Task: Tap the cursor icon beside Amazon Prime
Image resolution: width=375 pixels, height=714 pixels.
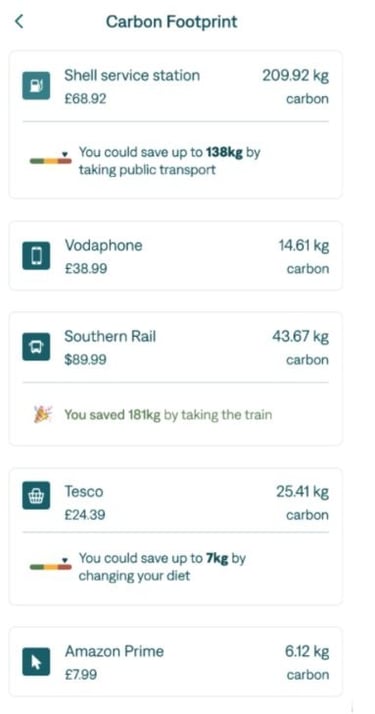Action: click(x=36, y=662)
